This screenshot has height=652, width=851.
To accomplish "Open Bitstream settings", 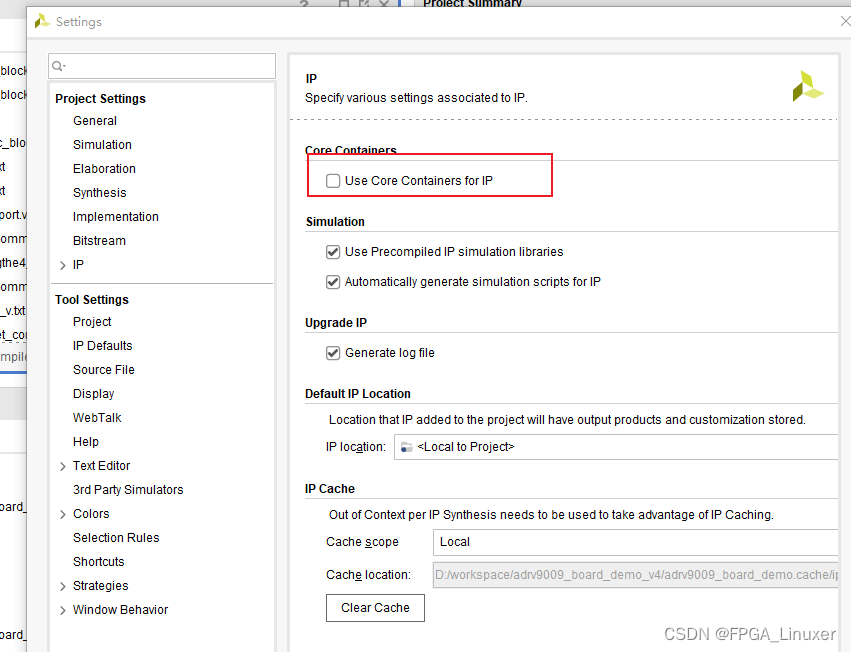I will click(x=99, y=240).
